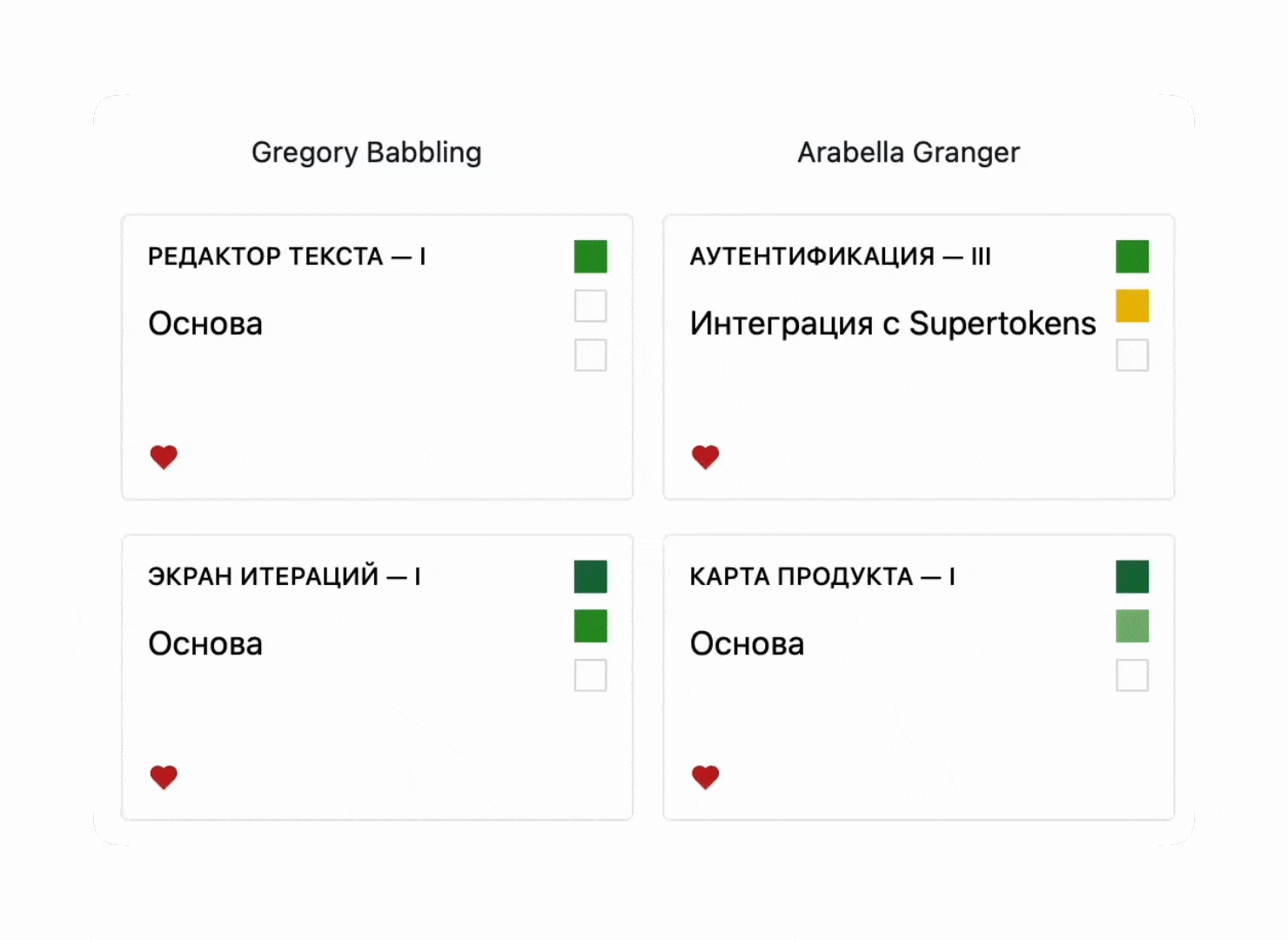Screen dimensions: 1288x940
Task: Select the Arabella Granger column header
Action: [x=909, y=152]
